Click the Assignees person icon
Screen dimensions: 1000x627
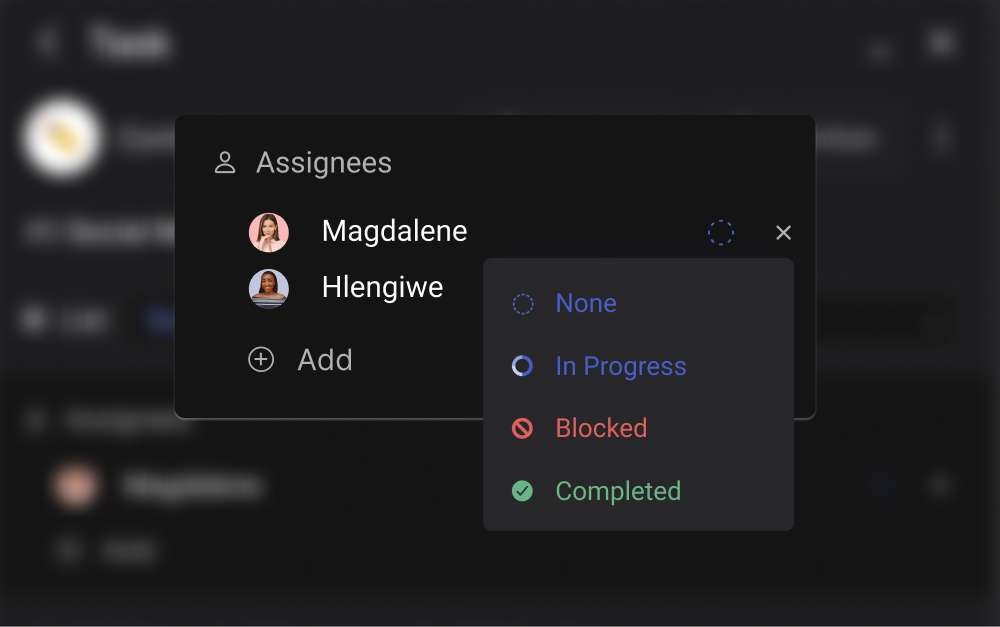tap(226, 161)
